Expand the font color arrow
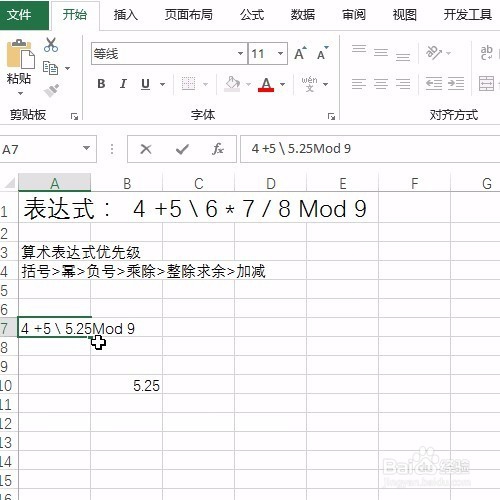The width and height of the screenshot is (500, 500). tap(282, 84)
